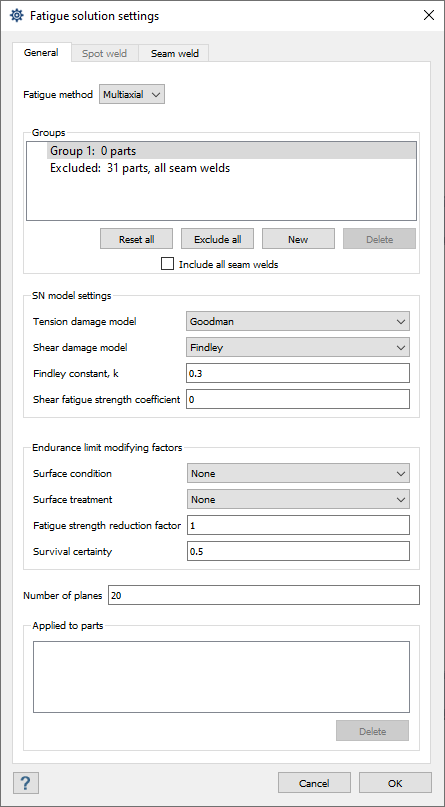Click the gear icon in title bar
The width and height of the screenshot is (445, 807).
[16, 15]
